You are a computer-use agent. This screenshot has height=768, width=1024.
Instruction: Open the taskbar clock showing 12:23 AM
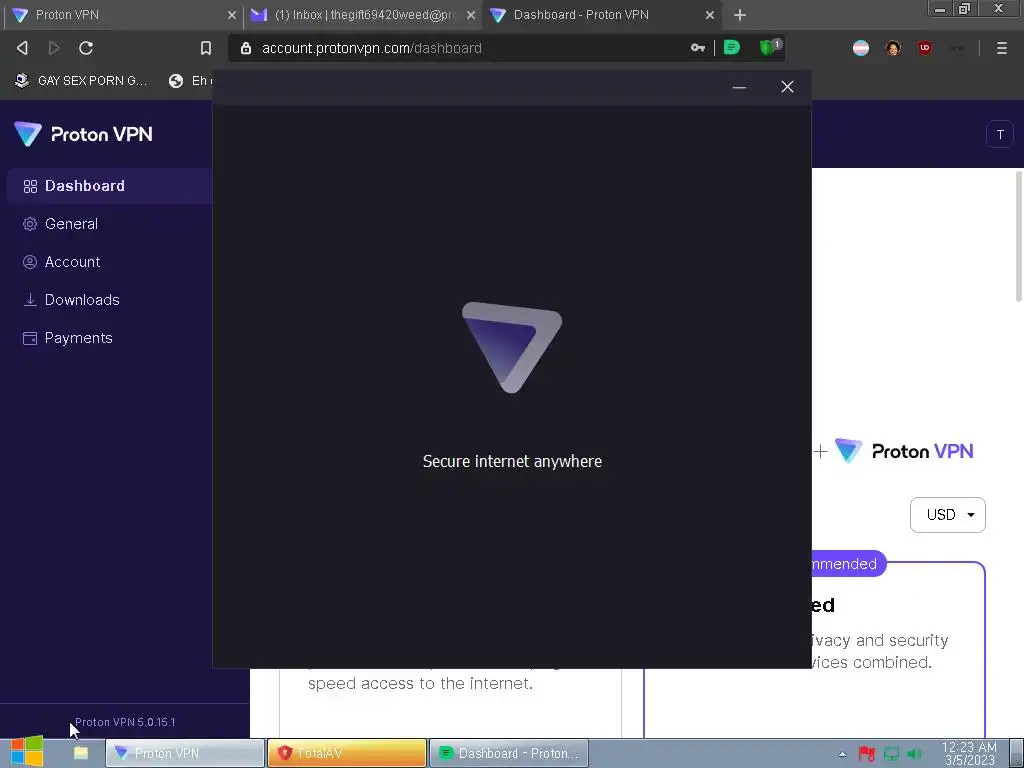[969, 753]
